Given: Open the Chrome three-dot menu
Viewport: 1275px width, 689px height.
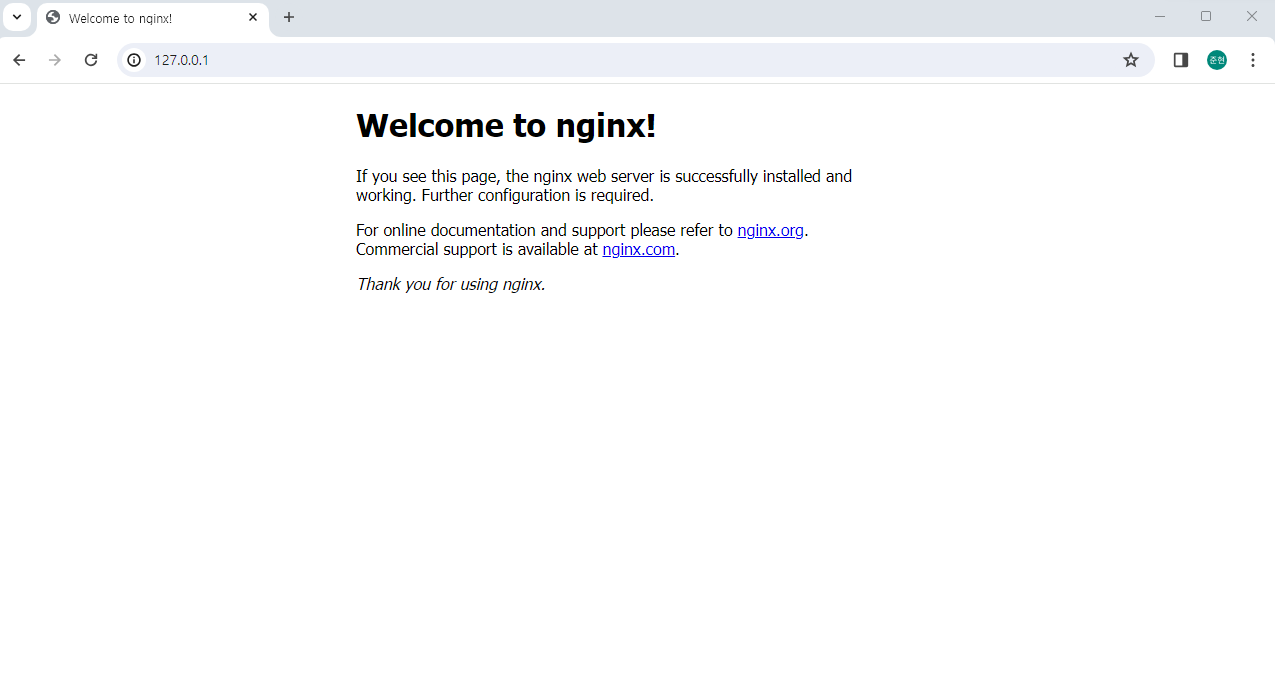Looking at the screenshot, I should (1253, 60).
